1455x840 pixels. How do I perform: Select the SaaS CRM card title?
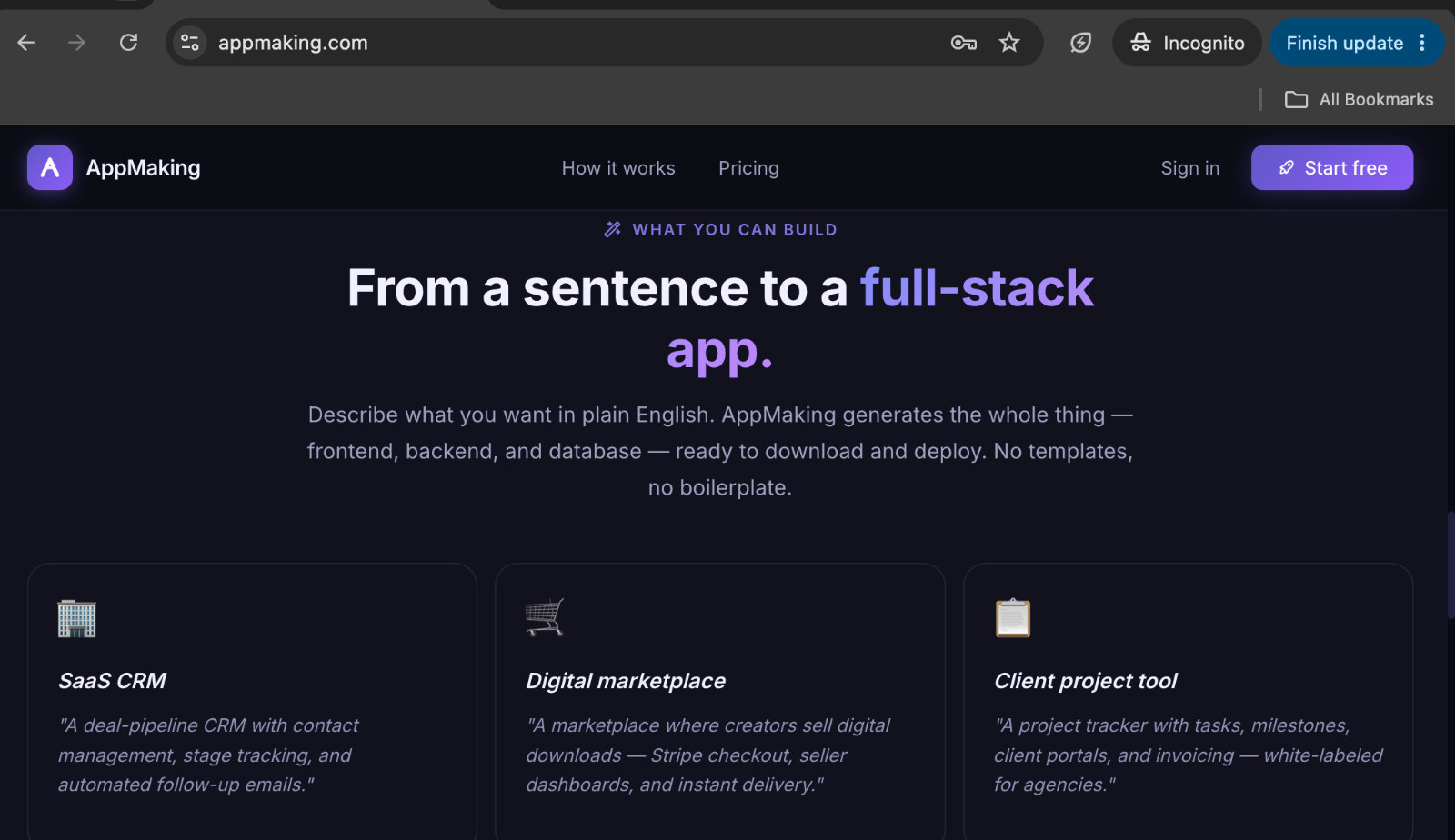click(112, 681)
